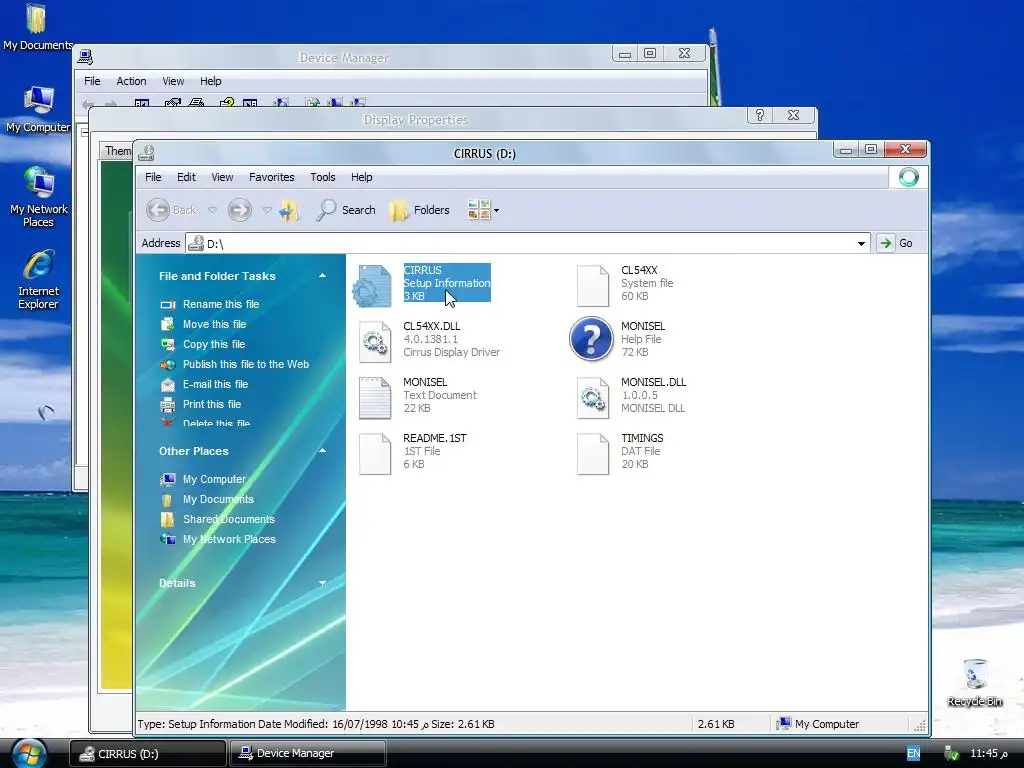Toggle the Folders pane
1024x768 pixels.
click(419, 210)
